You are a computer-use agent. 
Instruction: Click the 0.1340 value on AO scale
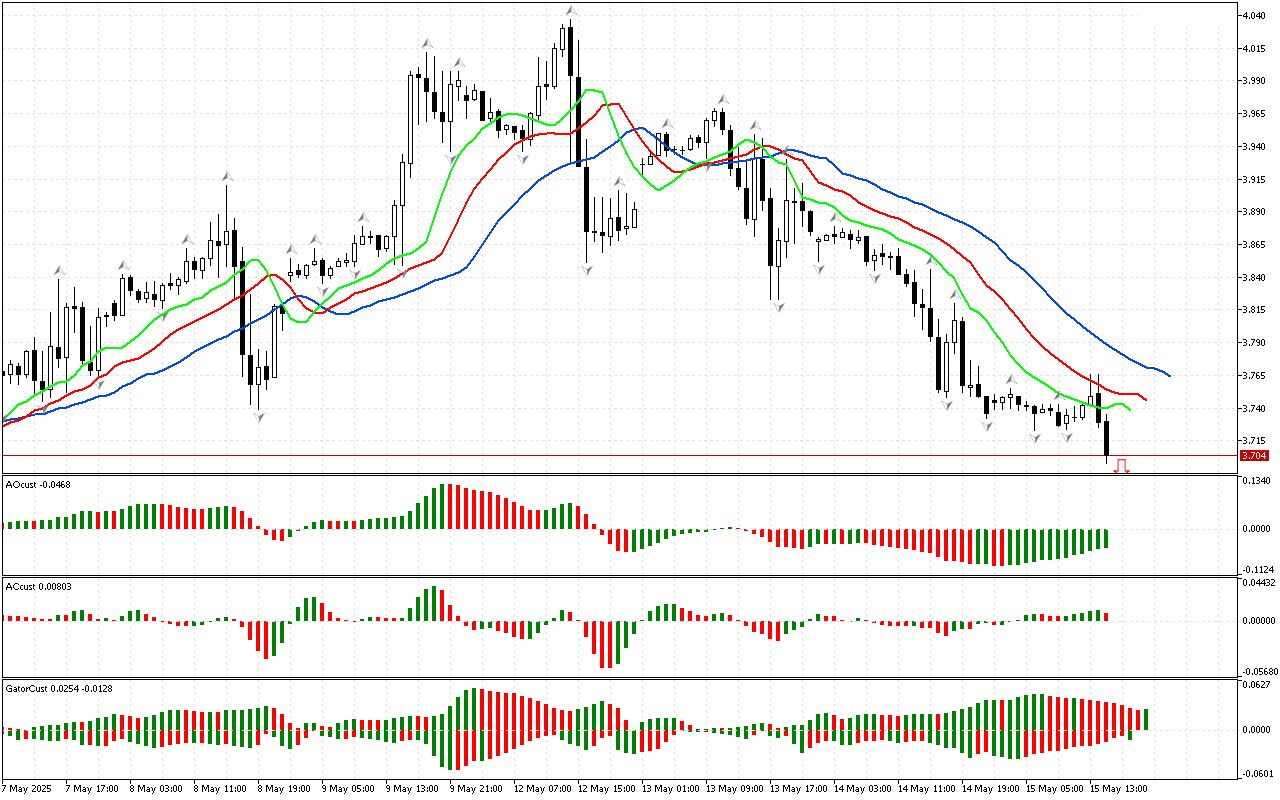click(x=1255, y=480)
